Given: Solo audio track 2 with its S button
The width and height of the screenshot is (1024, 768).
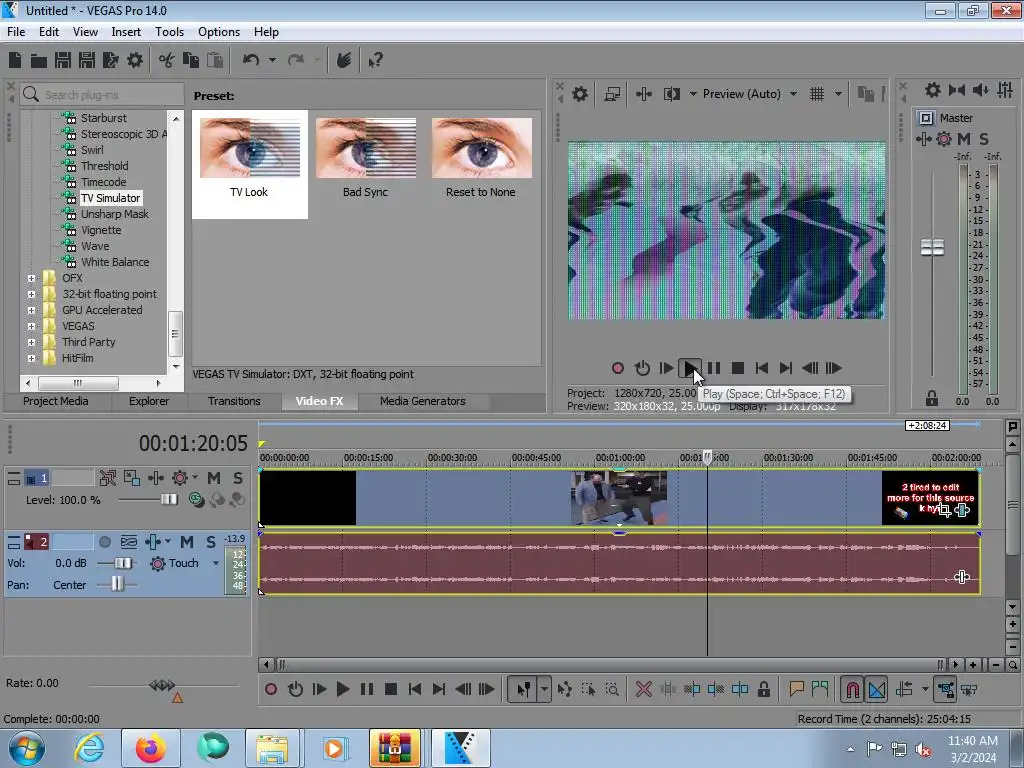Looking at the screenshot, I should tap(210, 541).
